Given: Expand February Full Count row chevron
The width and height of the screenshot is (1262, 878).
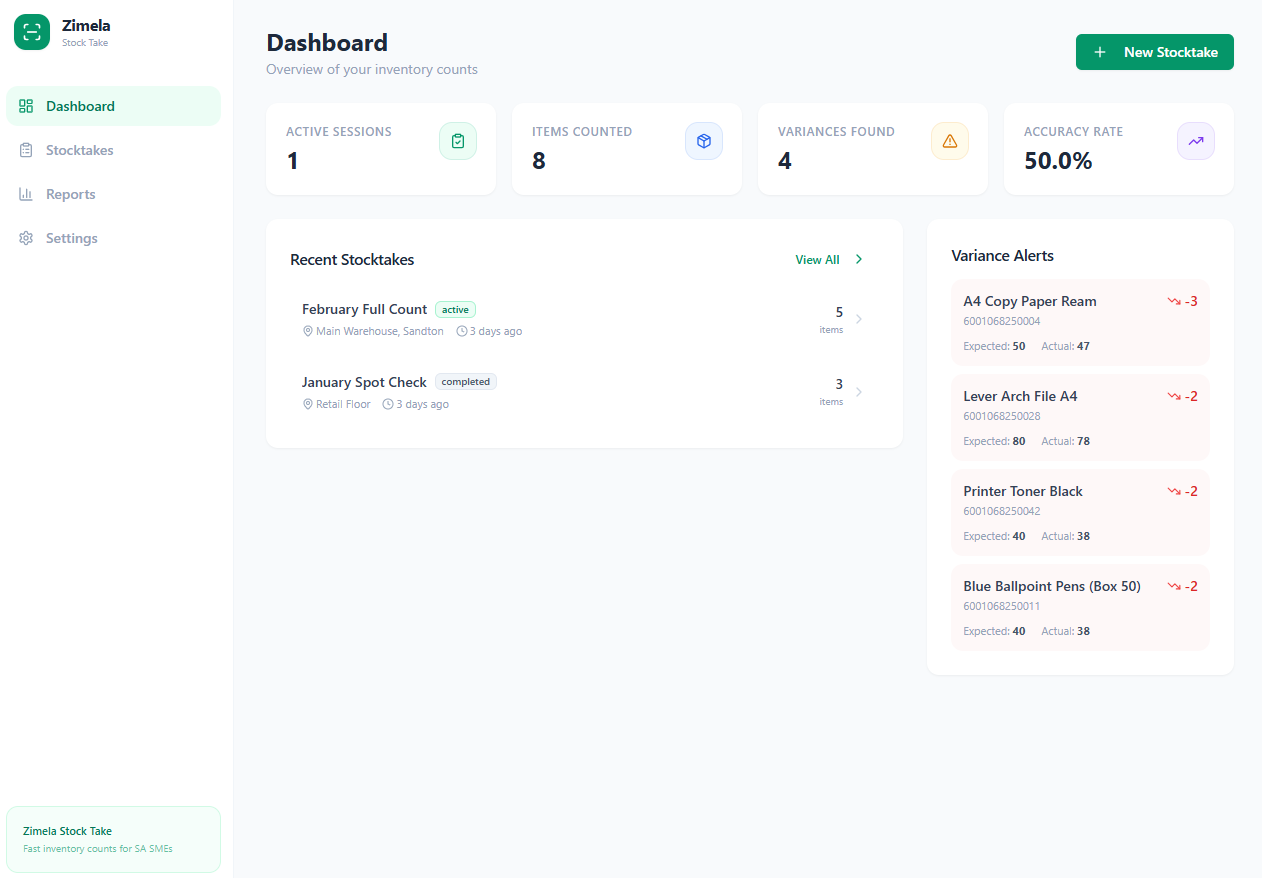Looking at the screenshot, I should pos(859,319).
